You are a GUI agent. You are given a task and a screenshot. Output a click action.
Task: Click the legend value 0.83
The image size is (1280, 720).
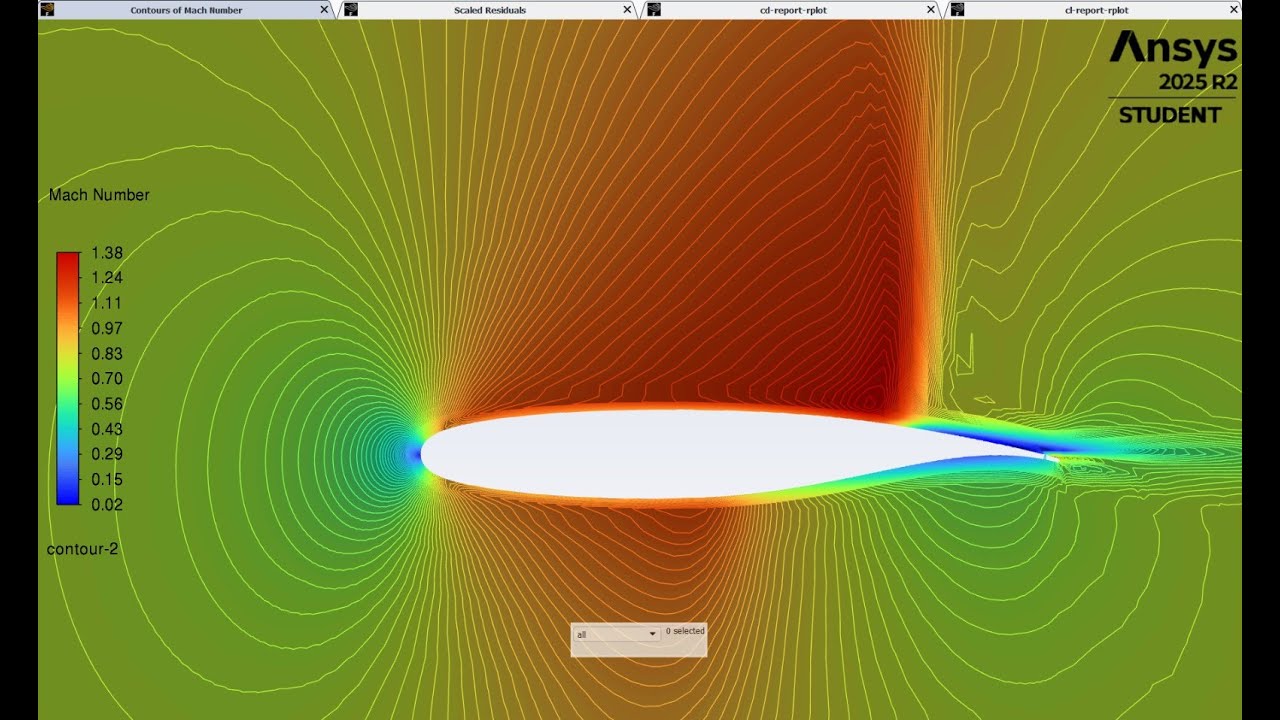tap(106, 353)
